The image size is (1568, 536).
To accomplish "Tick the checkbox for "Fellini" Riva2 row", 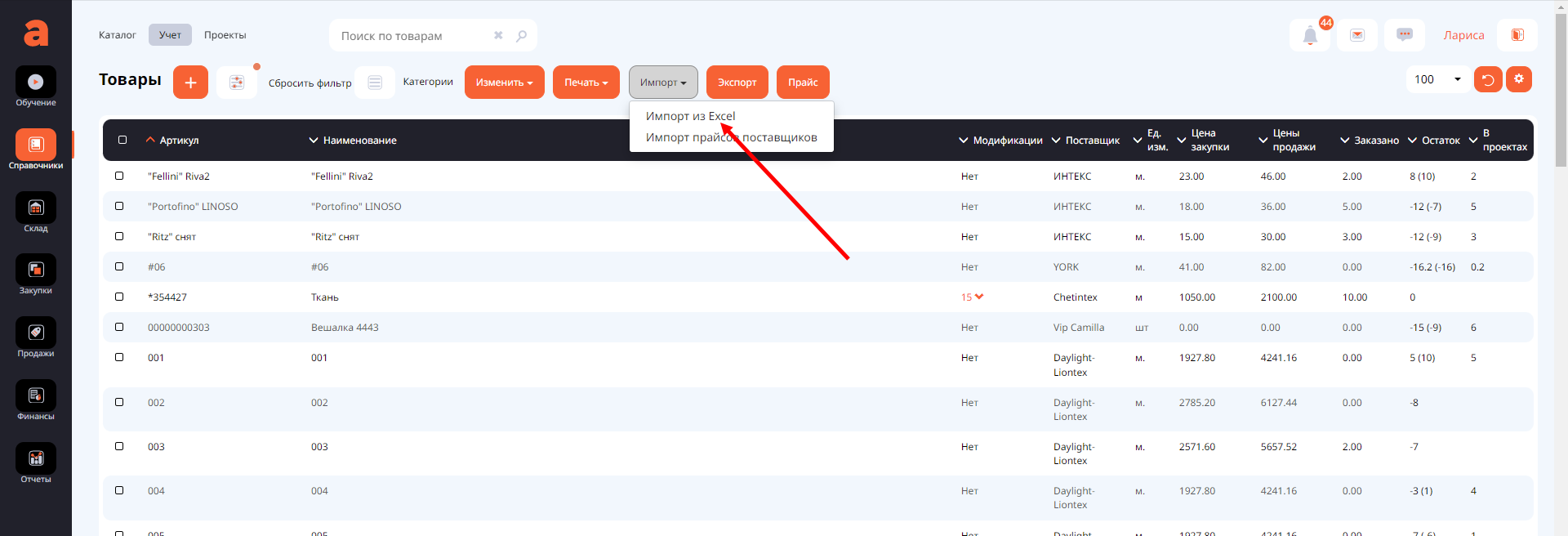I will click(119, 176).
